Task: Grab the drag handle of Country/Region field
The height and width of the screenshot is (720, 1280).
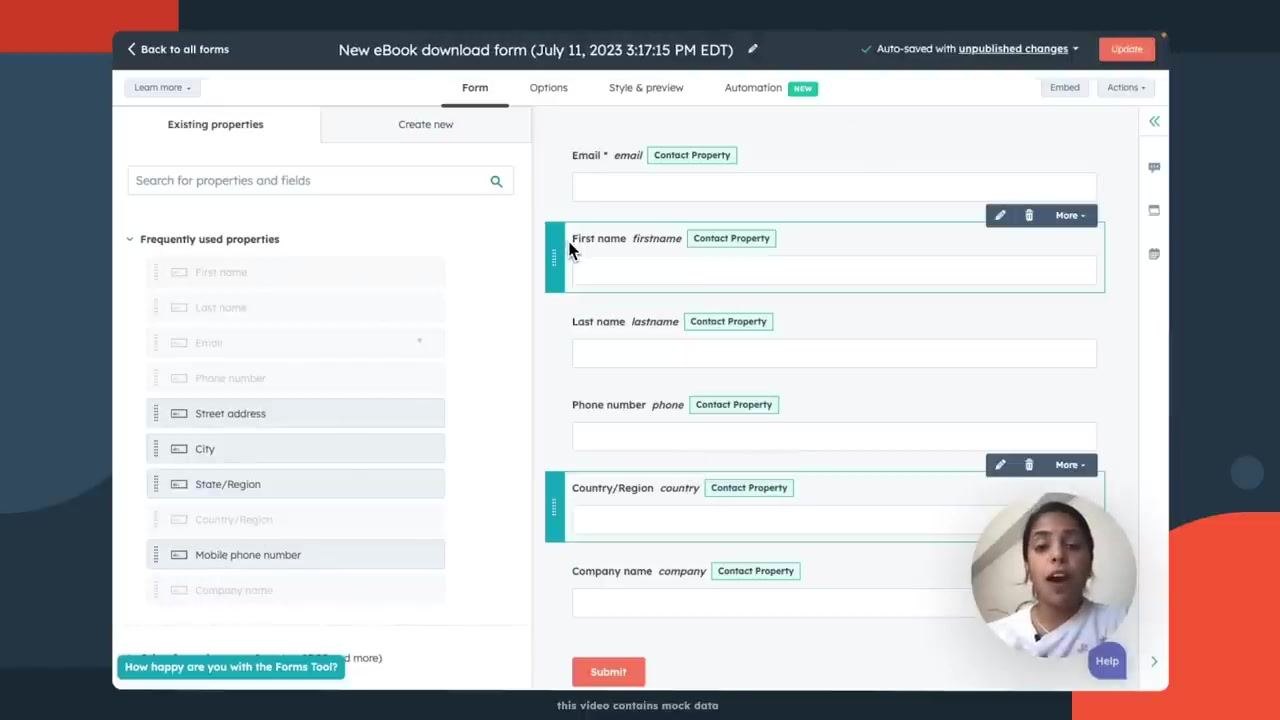Action: click(x=555, y=507)
